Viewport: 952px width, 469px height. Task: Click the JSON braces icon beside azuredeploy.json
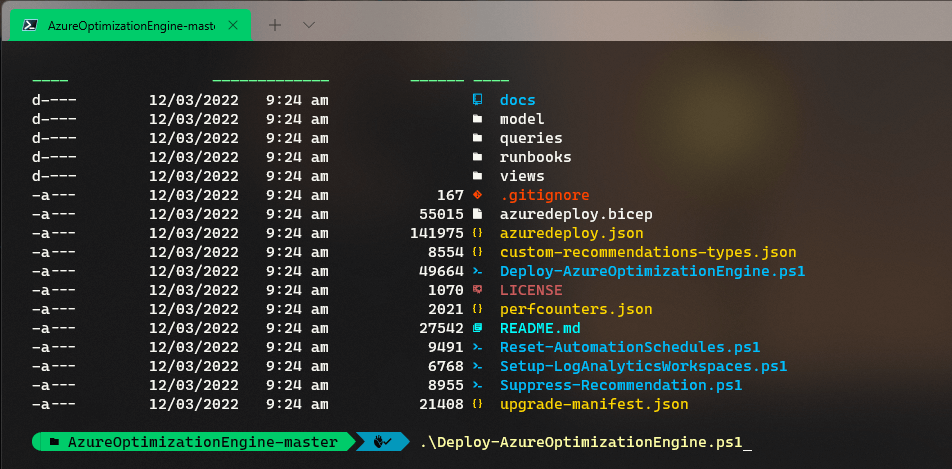click(x=477, y=233)
